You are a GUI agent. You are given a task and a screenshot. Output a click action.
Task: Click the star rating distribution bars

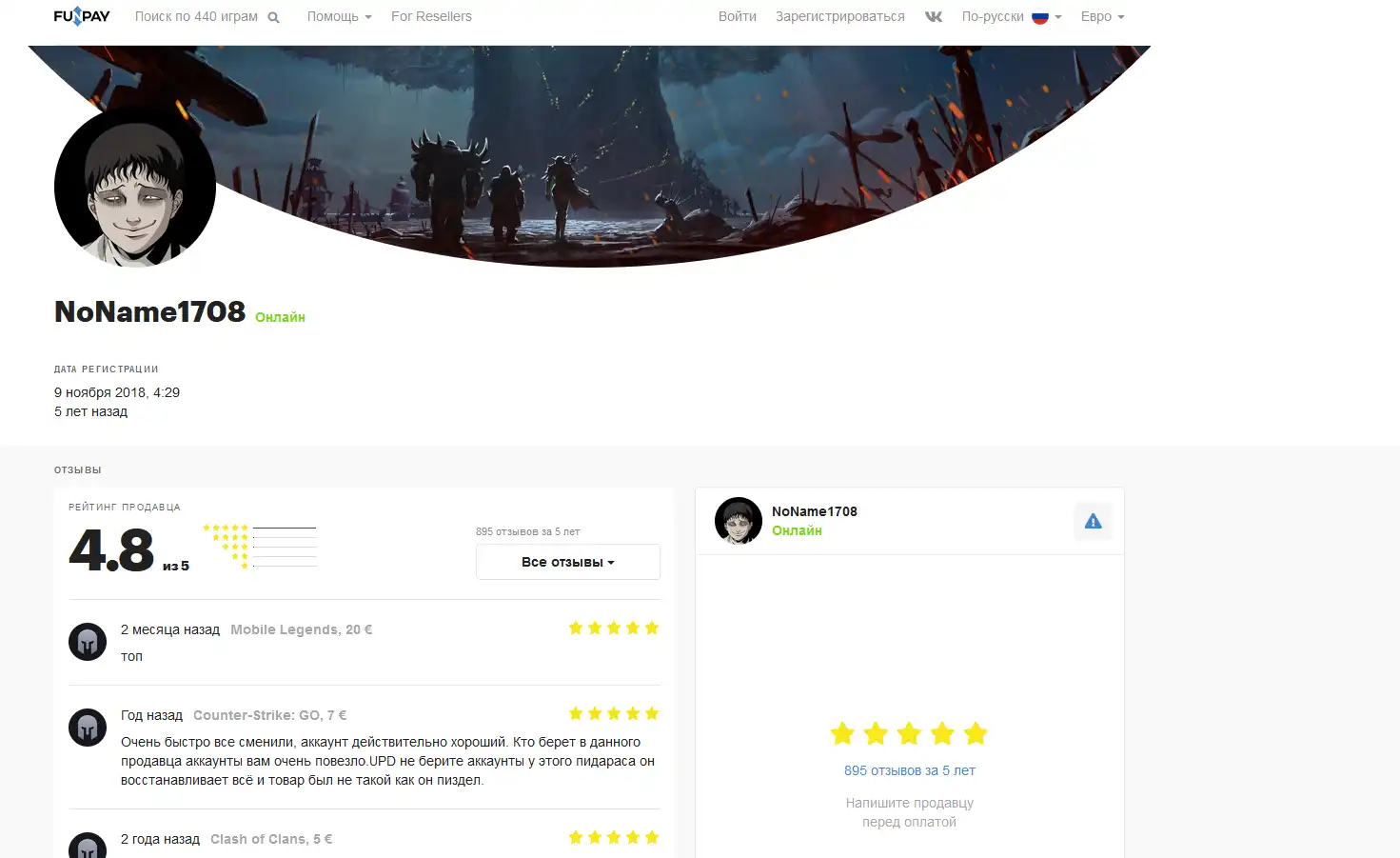pos(260,547)
